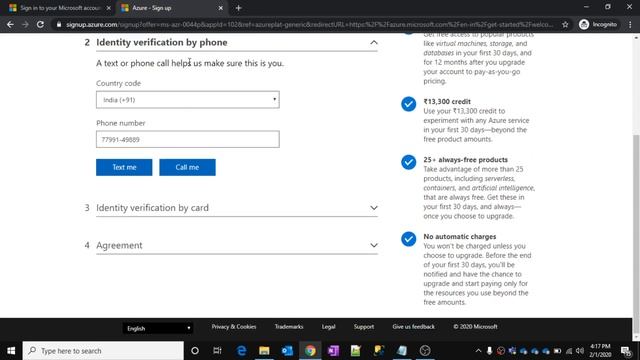The height and width of the screenshot is (360, 640).
Task: Open the Support footer link
Action: pyautogui.click(x=364, y=327)
